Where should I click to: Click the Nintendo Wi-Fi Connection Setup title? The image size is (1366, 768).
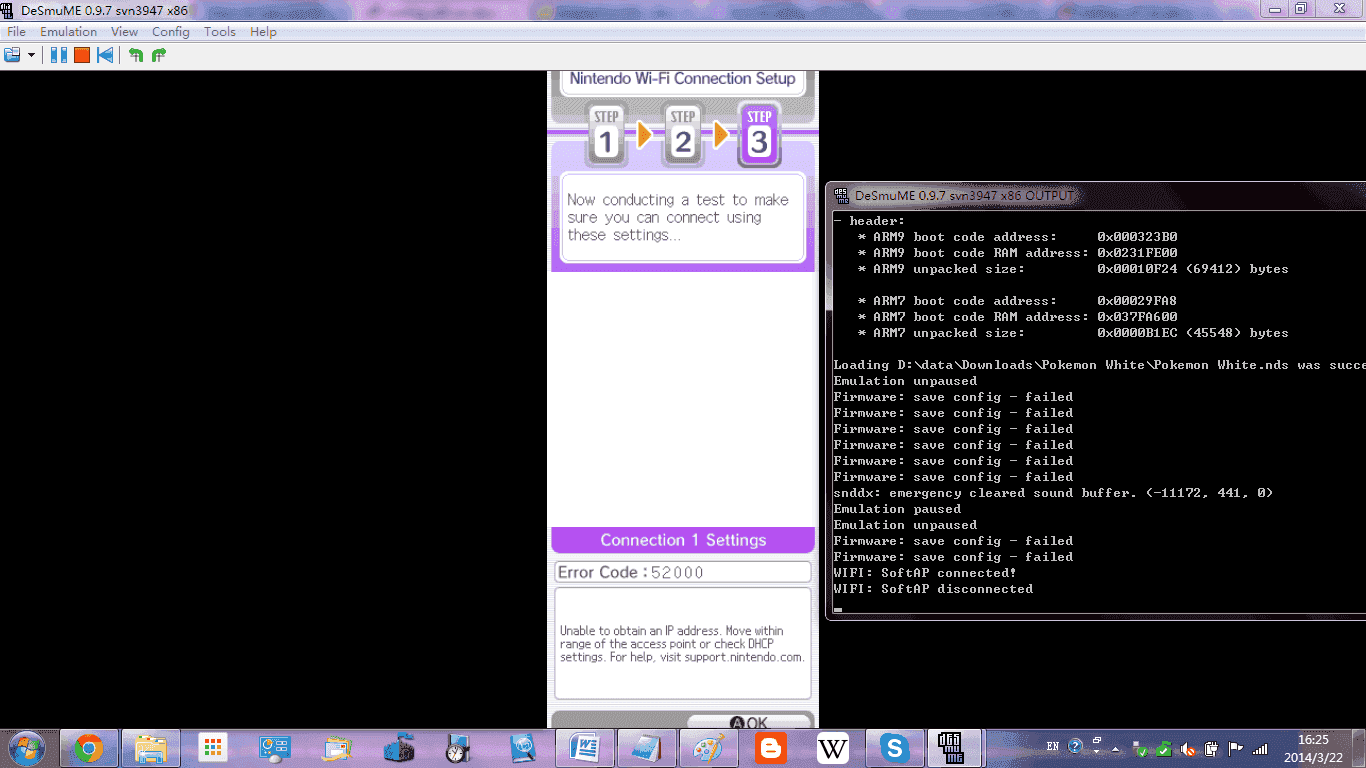[683, 79]
